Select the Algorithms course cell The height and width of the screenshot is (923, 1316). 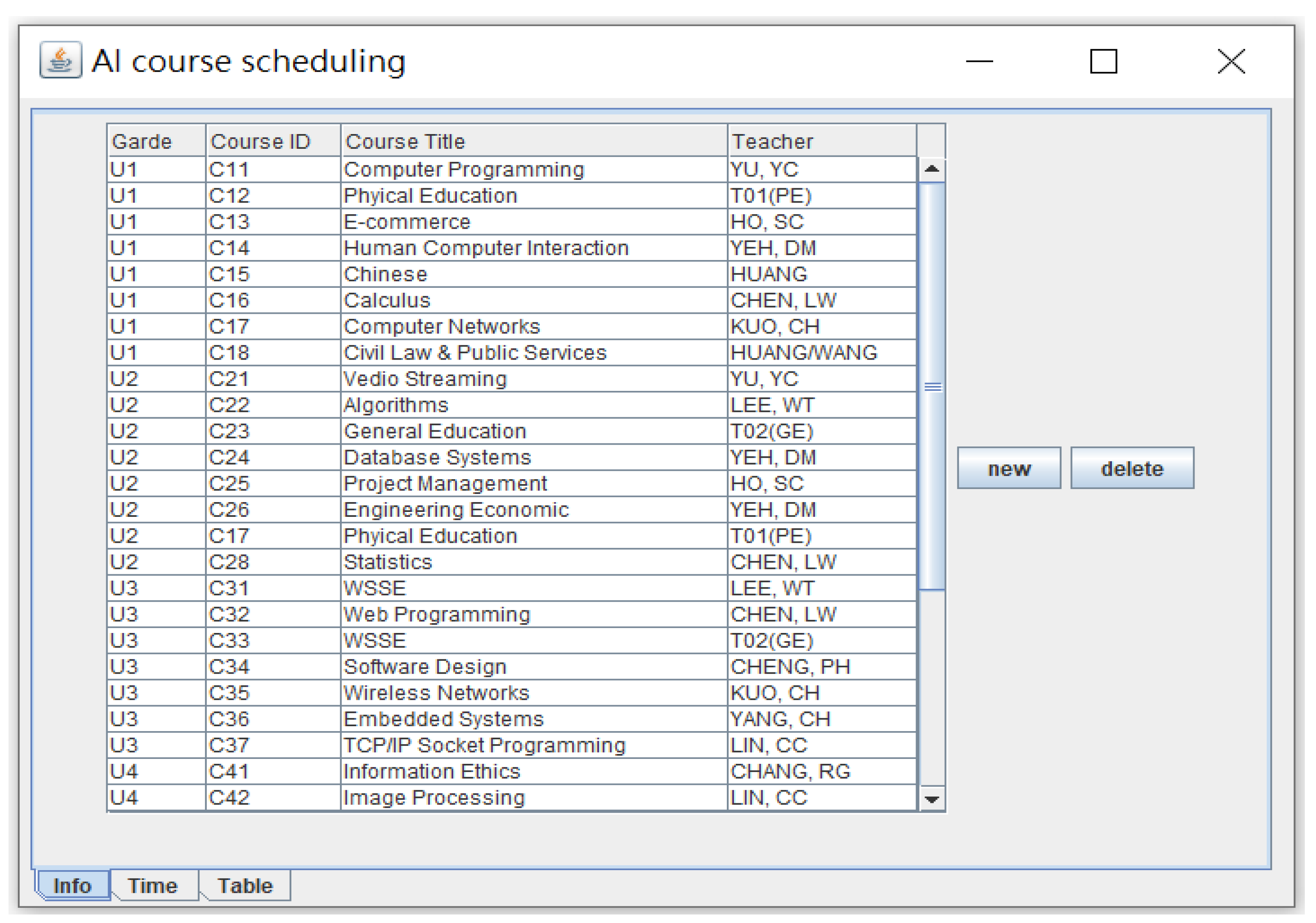click(x=534, y=405)
